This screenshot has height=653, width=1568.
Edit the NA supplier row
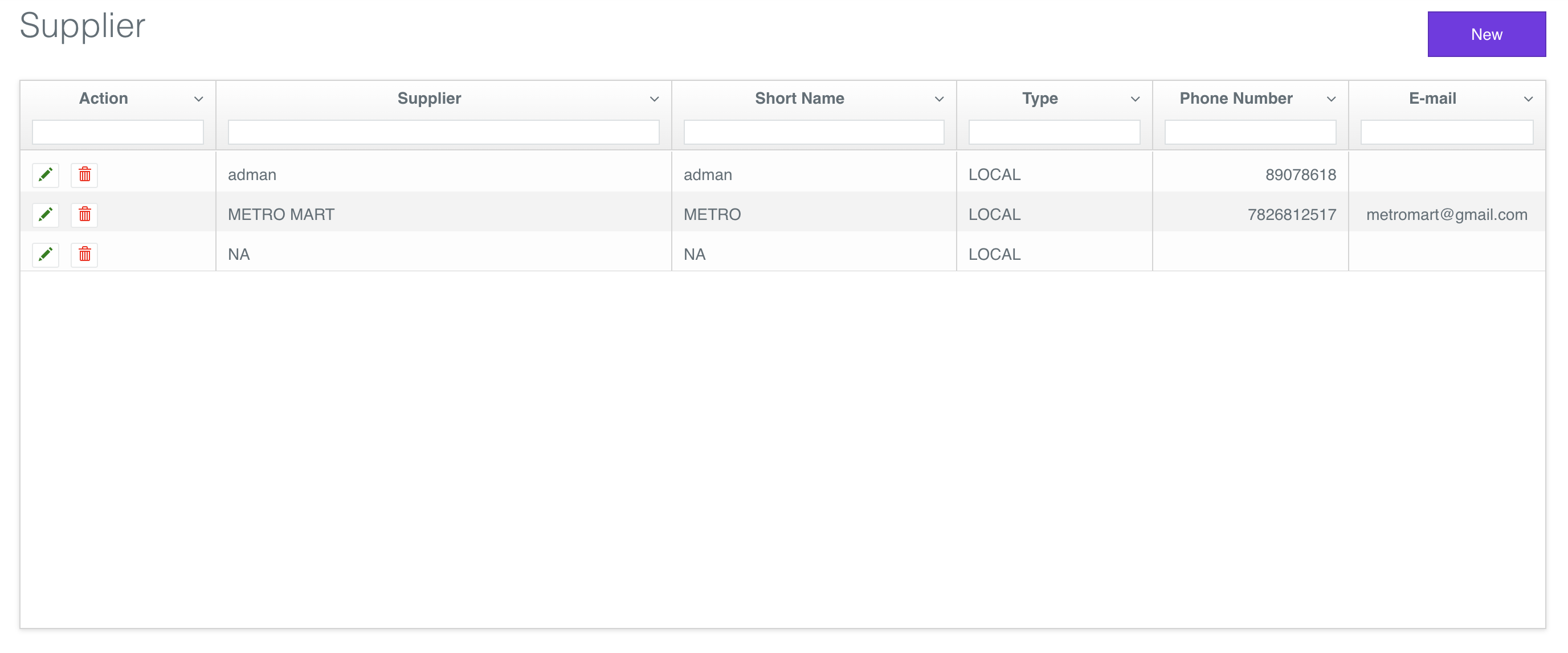[x=45, y=254]
